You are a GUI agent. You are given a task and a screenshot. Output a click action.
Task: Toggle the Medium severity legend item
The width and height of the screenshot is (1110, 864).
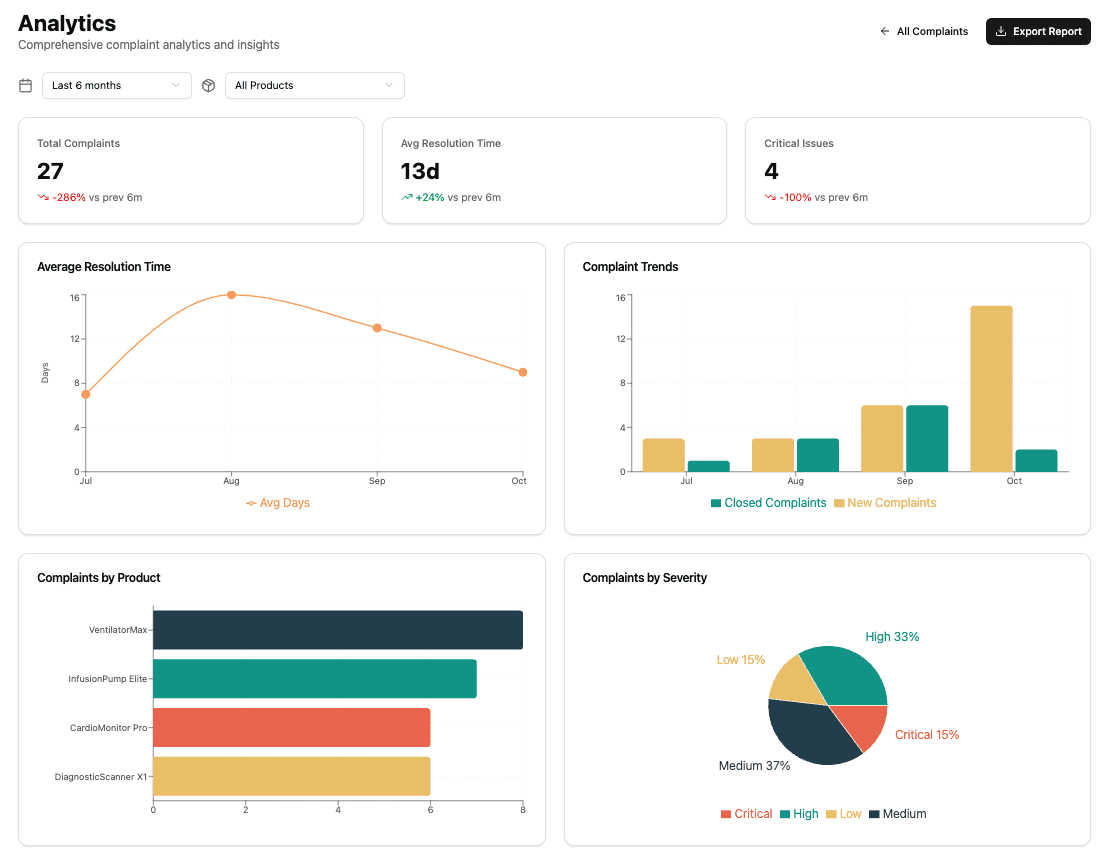(898, 814)
